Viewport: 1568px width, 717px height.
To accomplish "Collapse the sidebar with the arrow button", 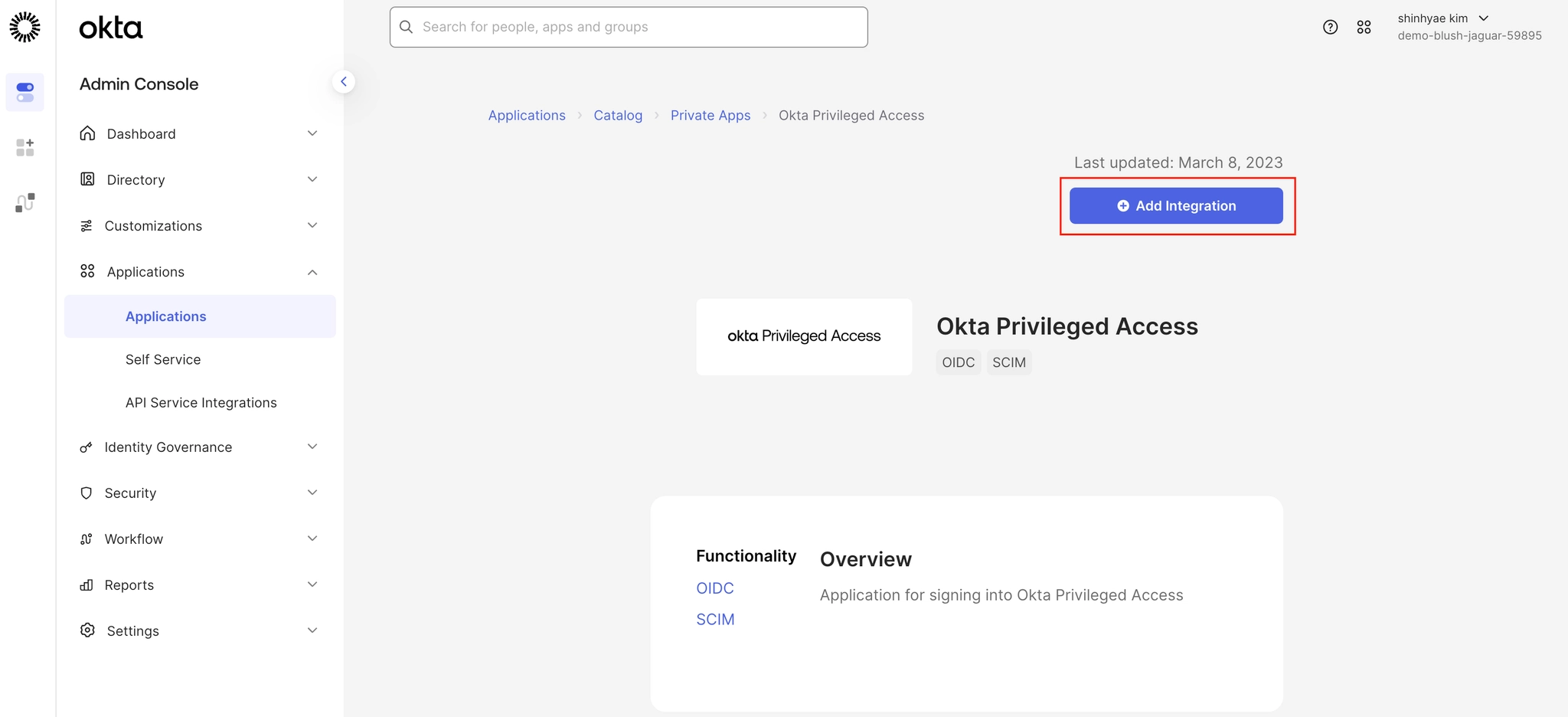I will [x=344, y=81].
